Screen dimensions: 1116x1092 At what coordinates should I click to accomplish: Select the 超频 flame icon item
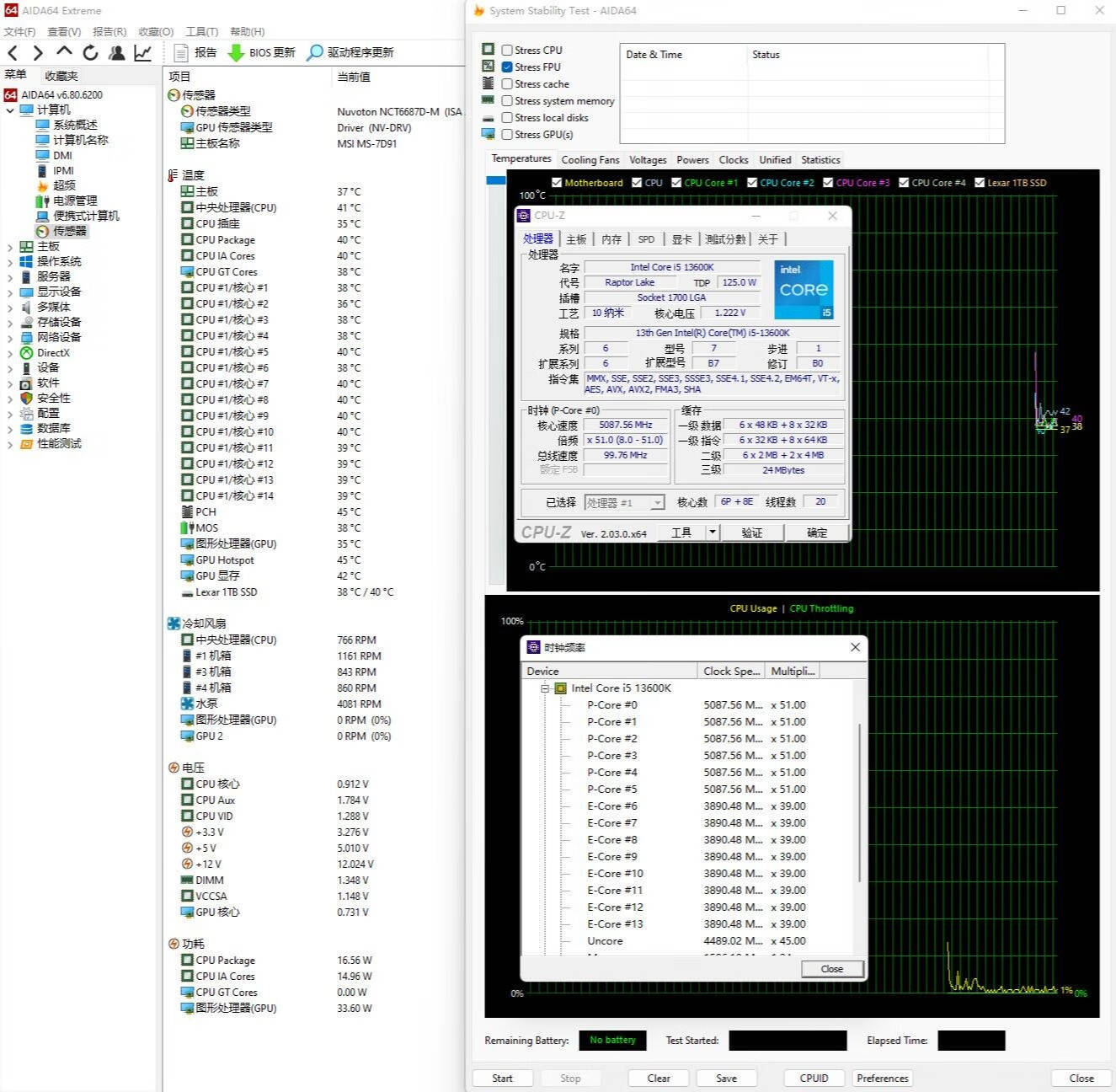click(43, 185)
